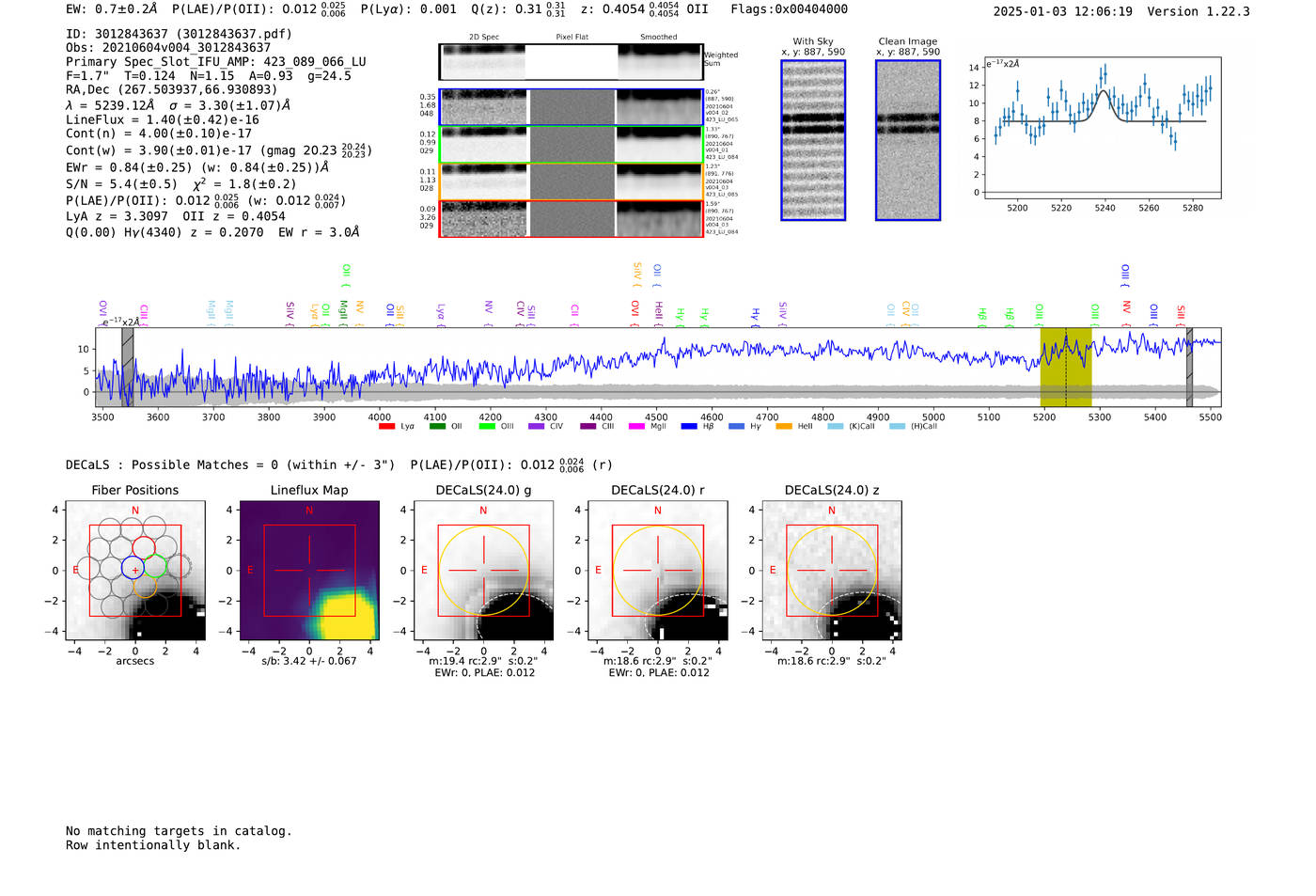Select the No matching targets in catalog. text

coord(179,831)
